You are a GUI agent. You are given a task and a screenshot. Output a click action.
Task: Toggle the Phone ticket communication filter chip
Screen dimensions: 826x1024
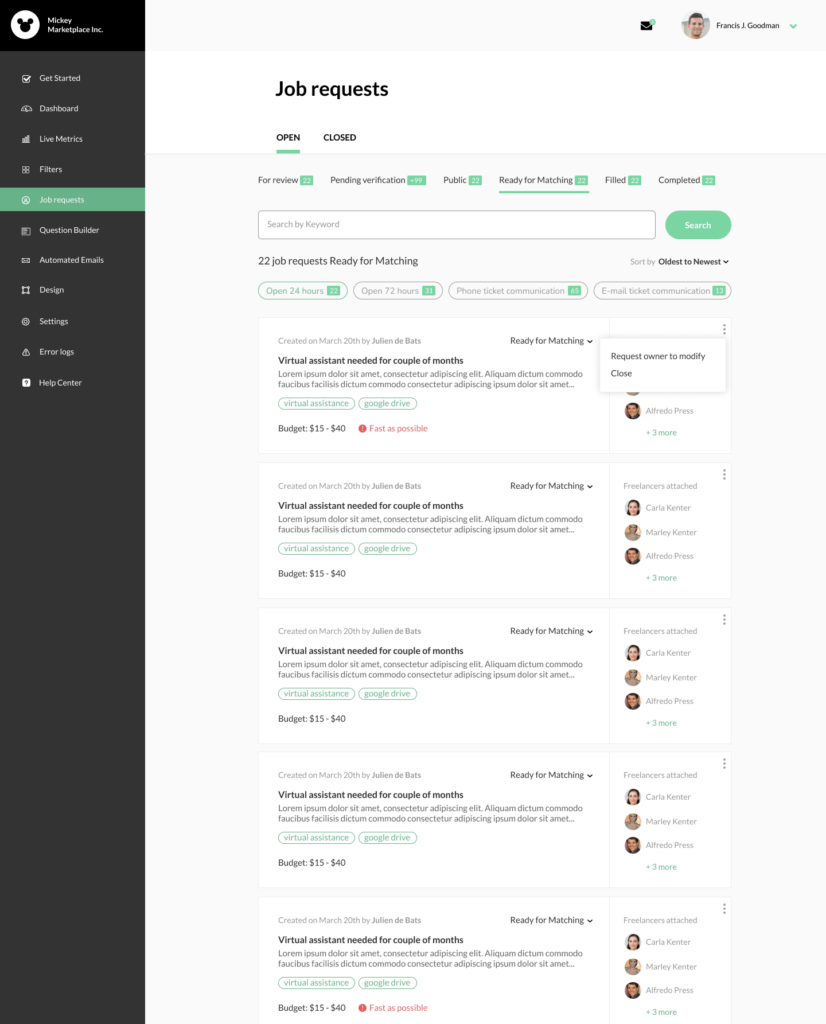click(x=518, y=291)
